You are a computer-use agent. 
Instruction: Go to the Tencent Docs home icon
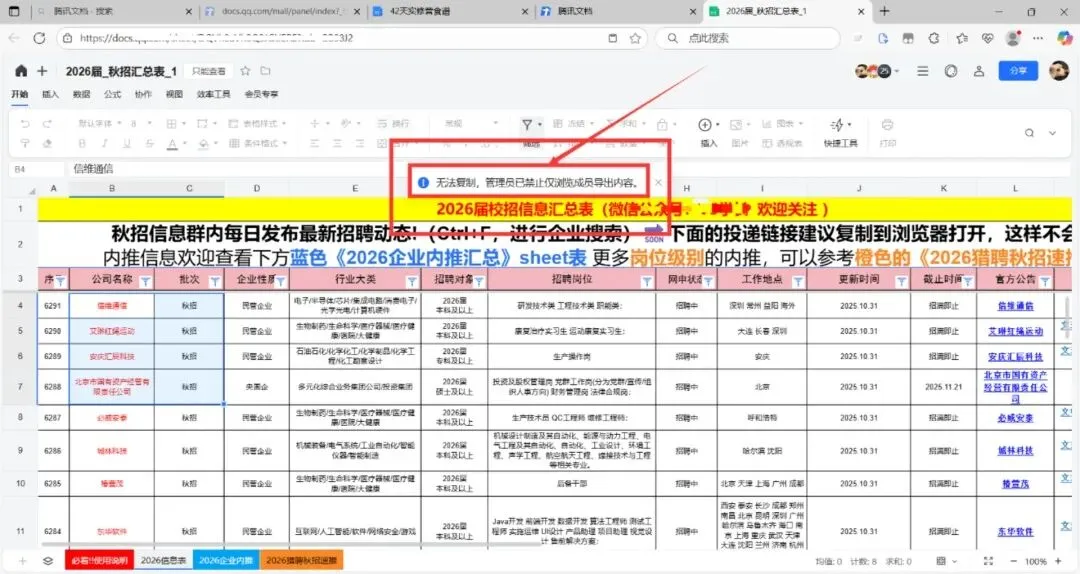pos(21,71)
